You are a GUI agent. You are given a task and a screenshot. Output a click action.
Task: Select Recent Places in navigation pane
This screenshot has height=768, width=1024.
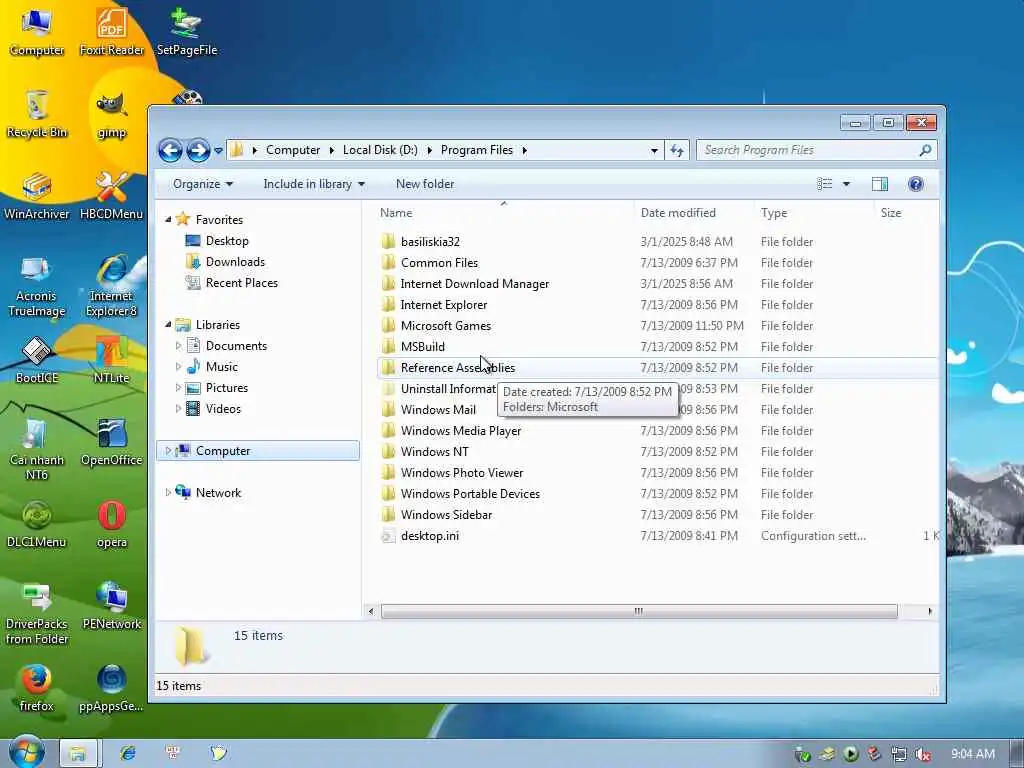click(x=241, y=283)
